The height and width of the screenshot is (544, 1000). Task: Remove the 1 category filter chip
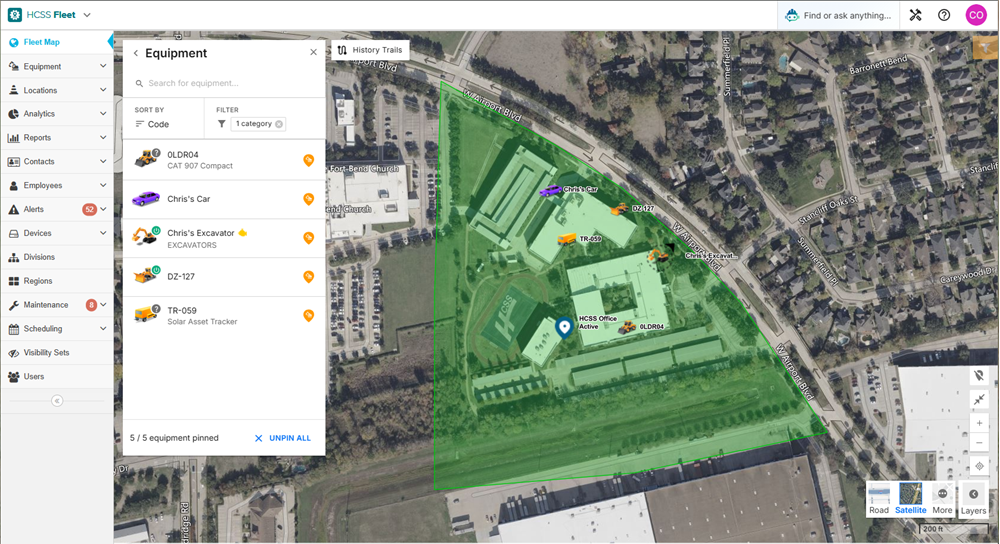point(279,124)
